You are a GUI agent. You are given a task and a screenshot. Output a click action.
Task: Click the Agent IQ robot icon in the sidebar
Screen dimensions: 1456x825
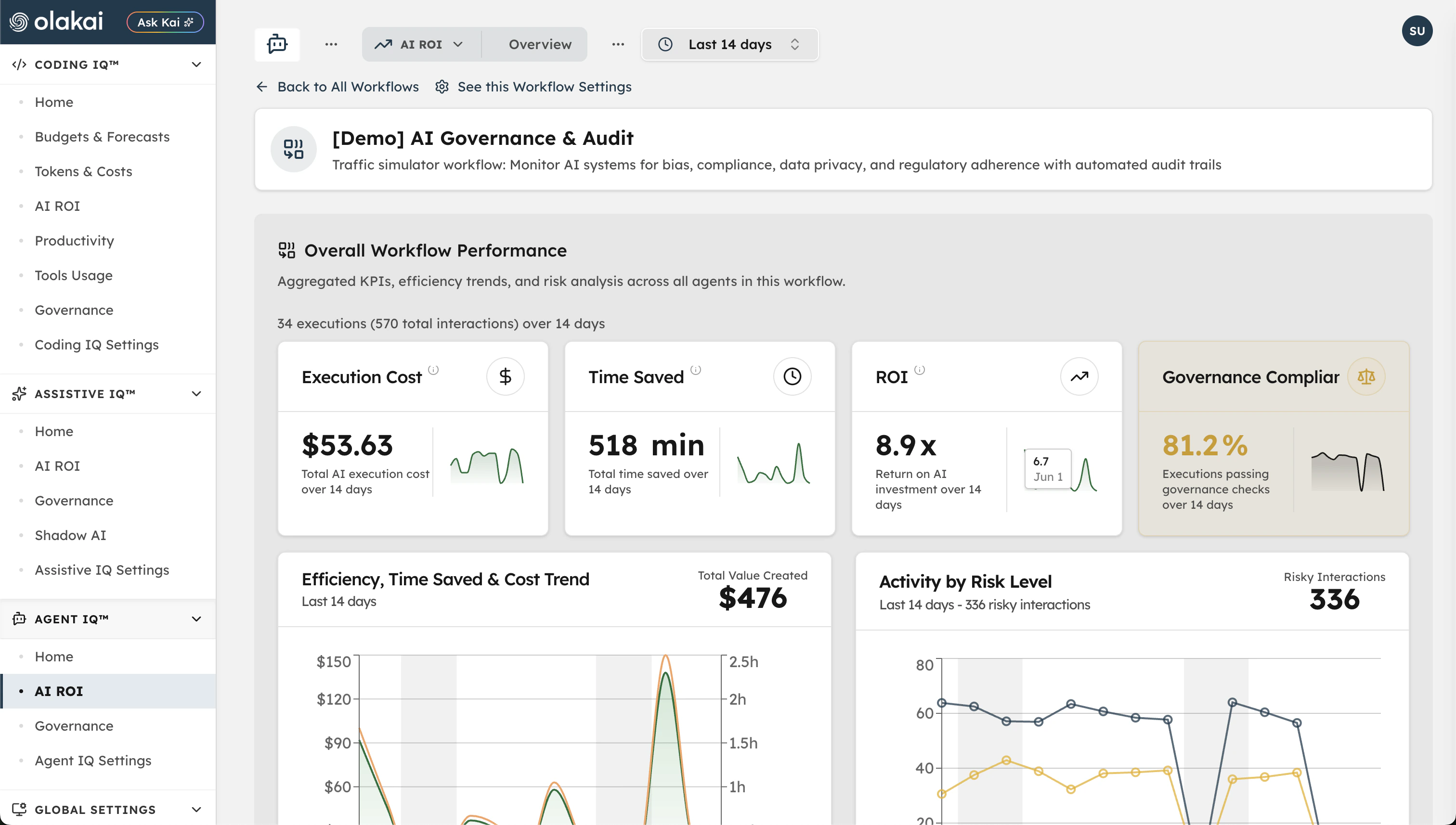point(19,618)
